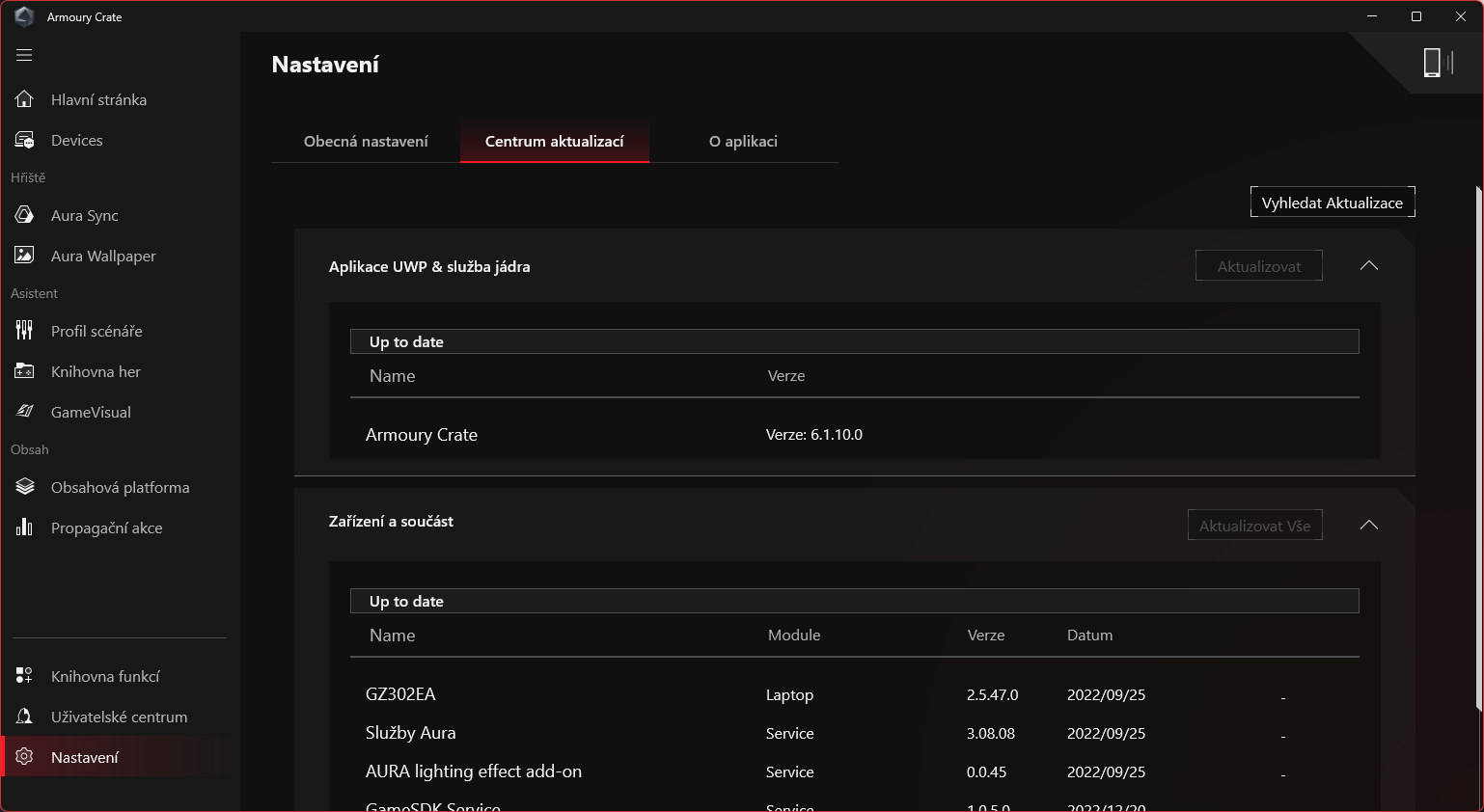Open the Obsahová platforma icon

click(x=24, y=487)
